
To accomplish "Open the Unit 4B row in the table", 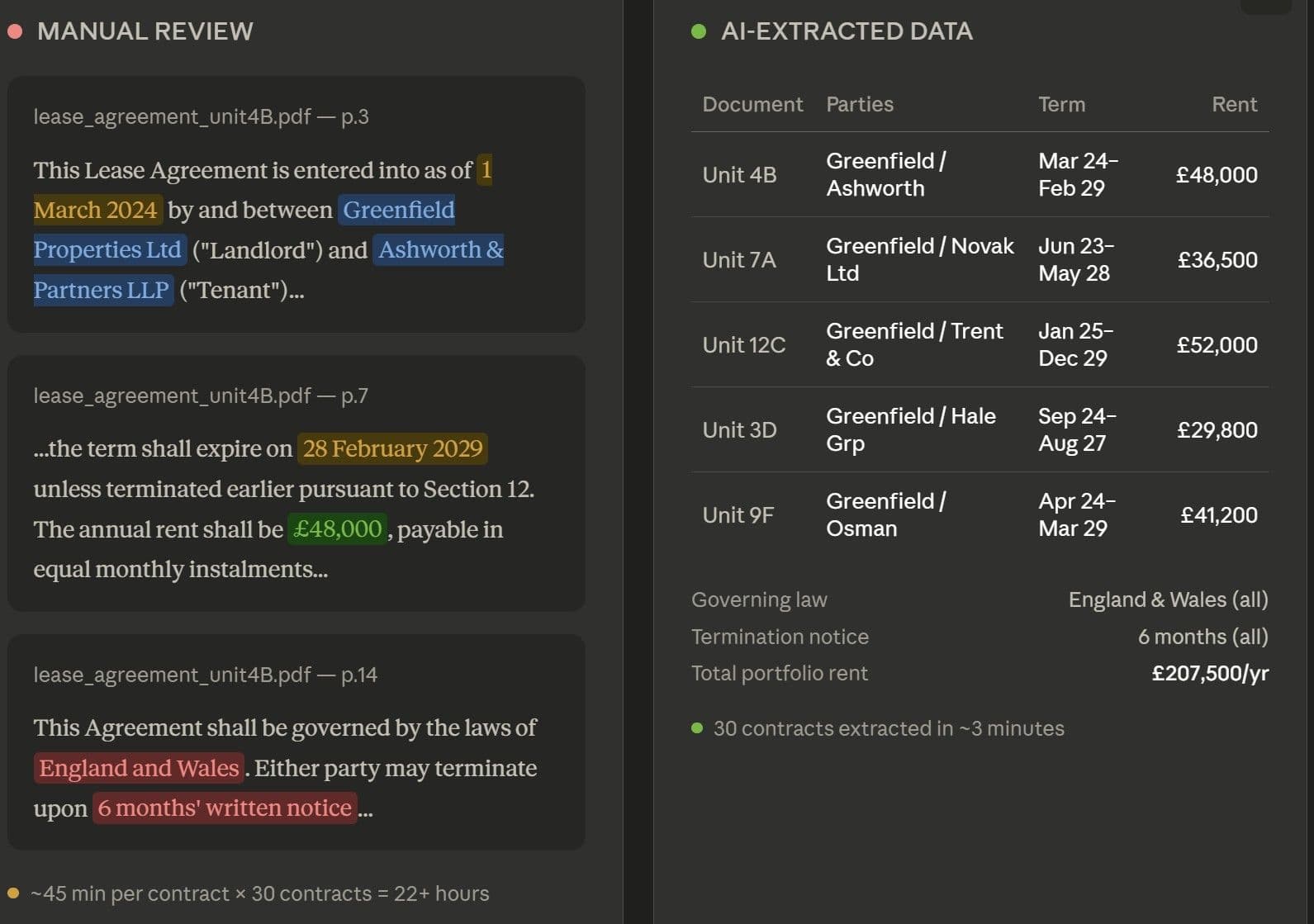I will point(980,174).
